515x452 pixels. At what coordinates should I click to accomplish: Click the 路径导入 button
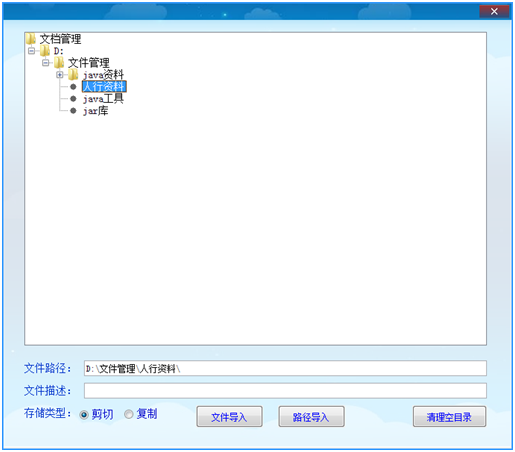[311, 417]
